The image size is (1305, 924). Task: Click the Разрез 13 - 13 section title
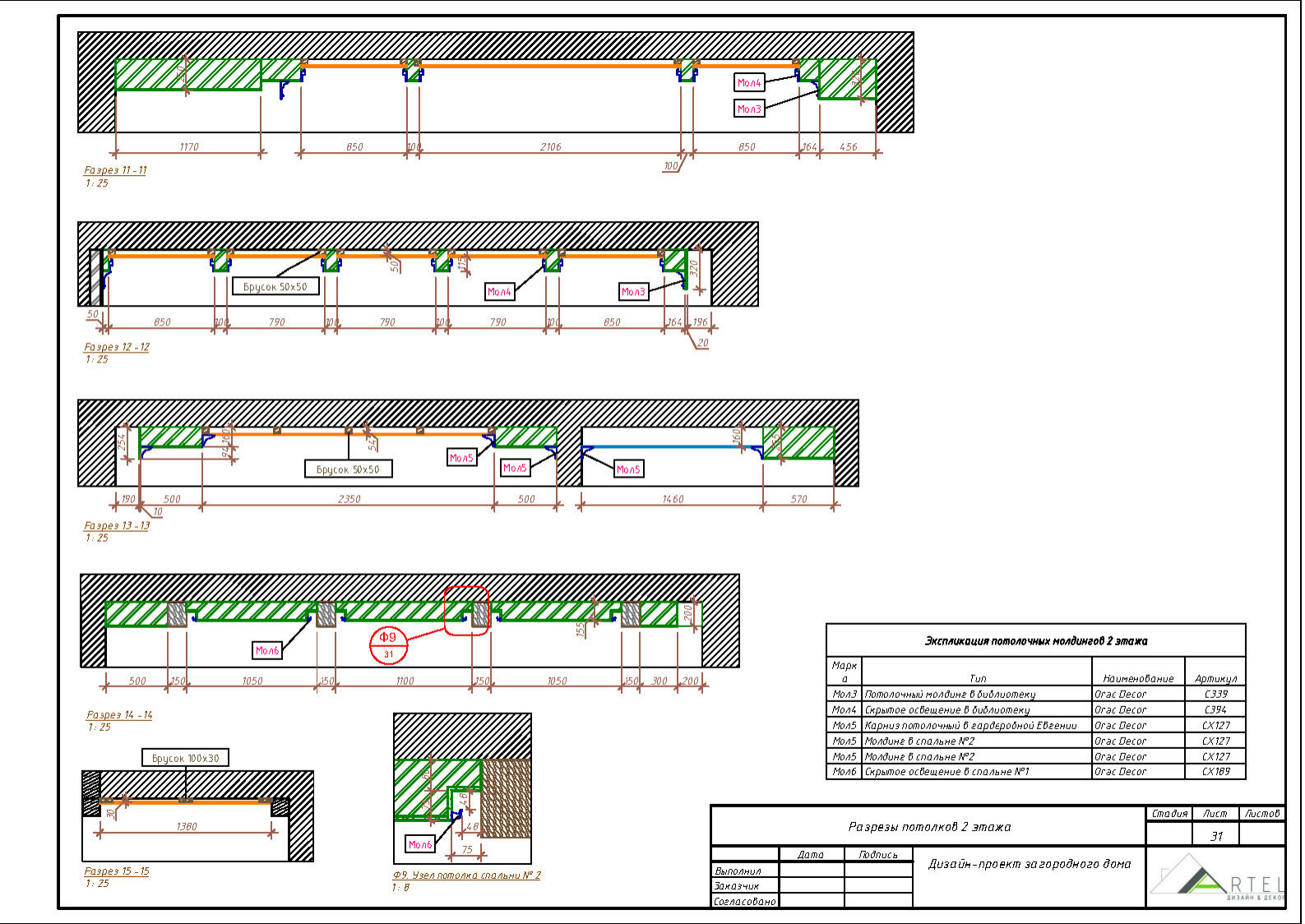(117, 525)
